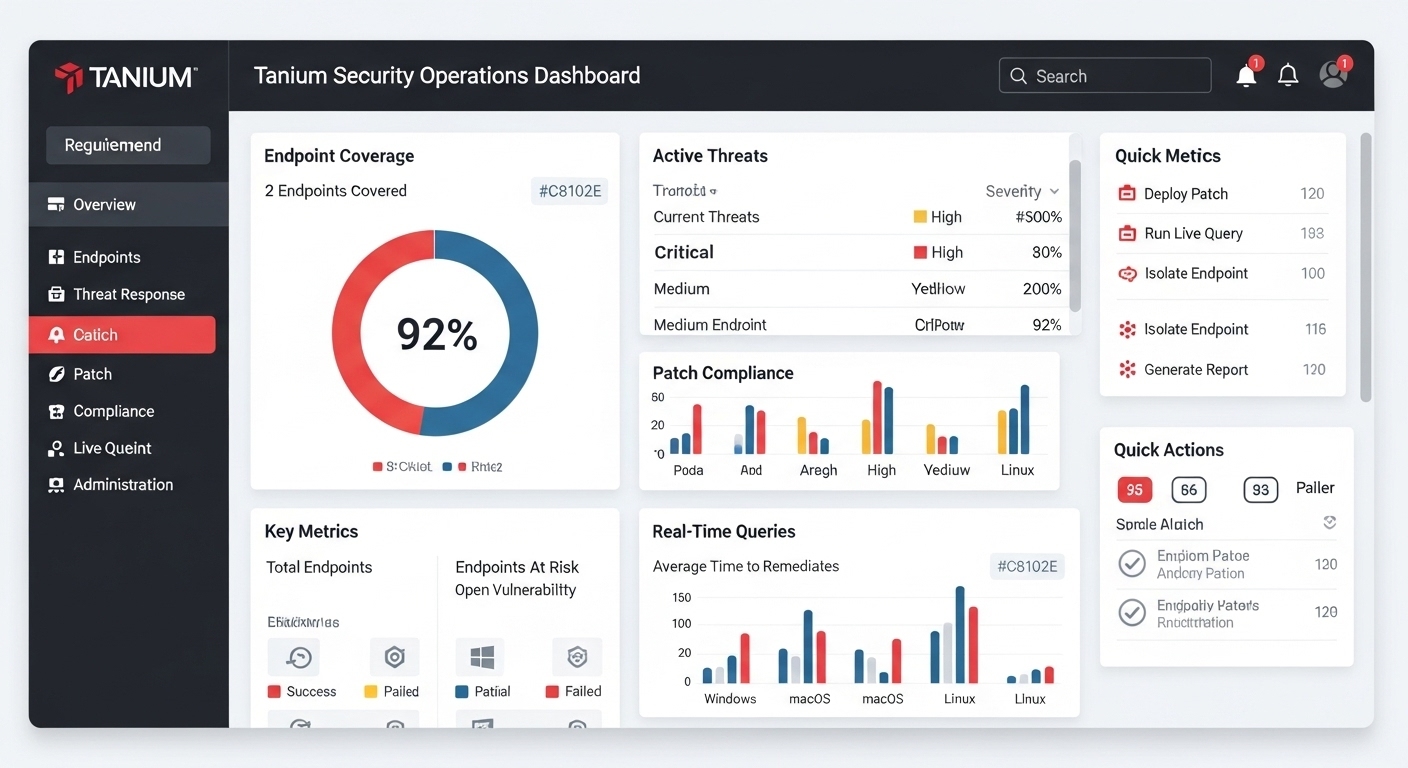
Task: Click the #C8102E color tag in Endpoint Coverage
Action: point(569,191)
